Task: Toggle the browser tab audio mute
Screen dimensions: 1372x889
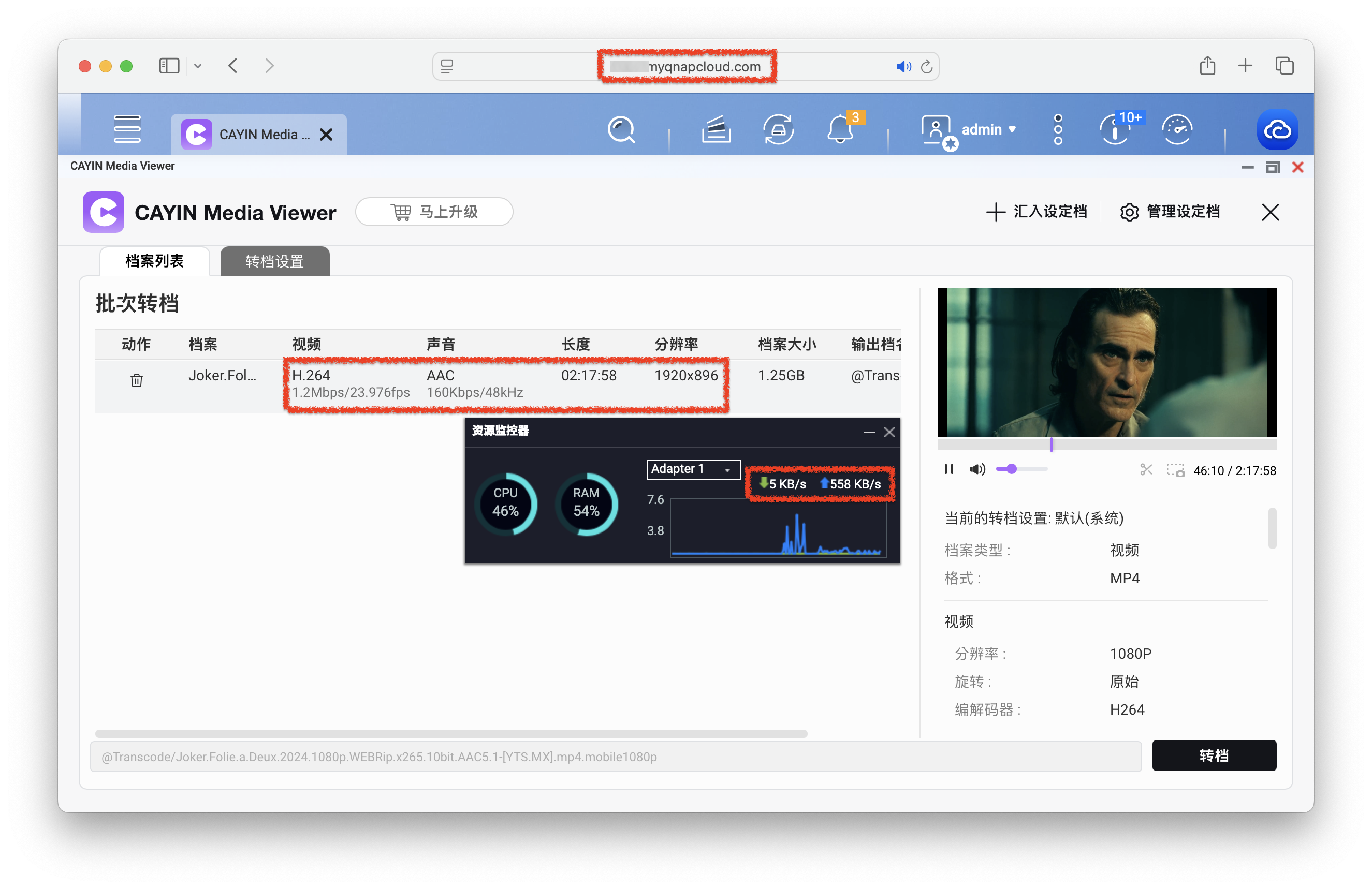Action: [903, 67]
